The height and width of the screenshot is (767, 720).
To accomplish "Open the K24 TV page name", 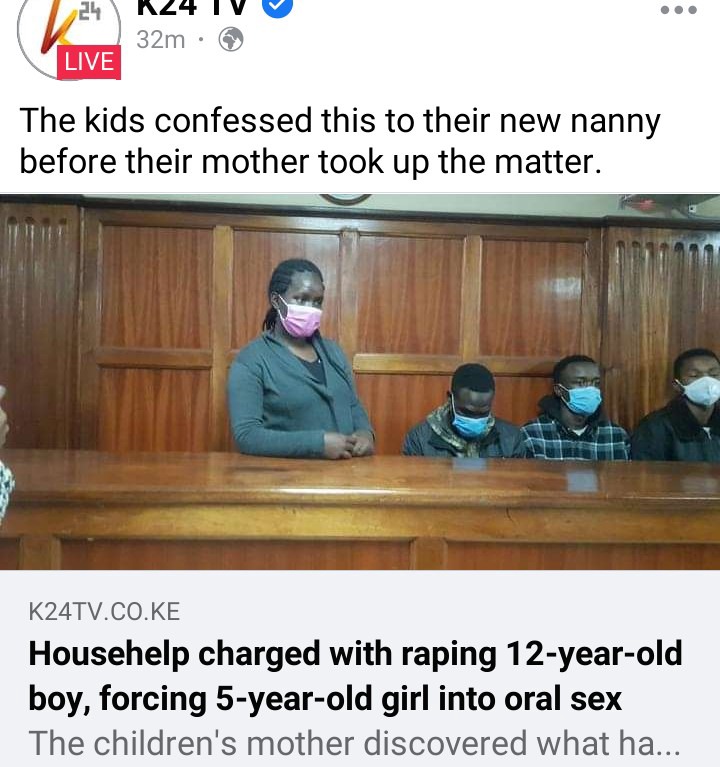I will coord(192,7).
